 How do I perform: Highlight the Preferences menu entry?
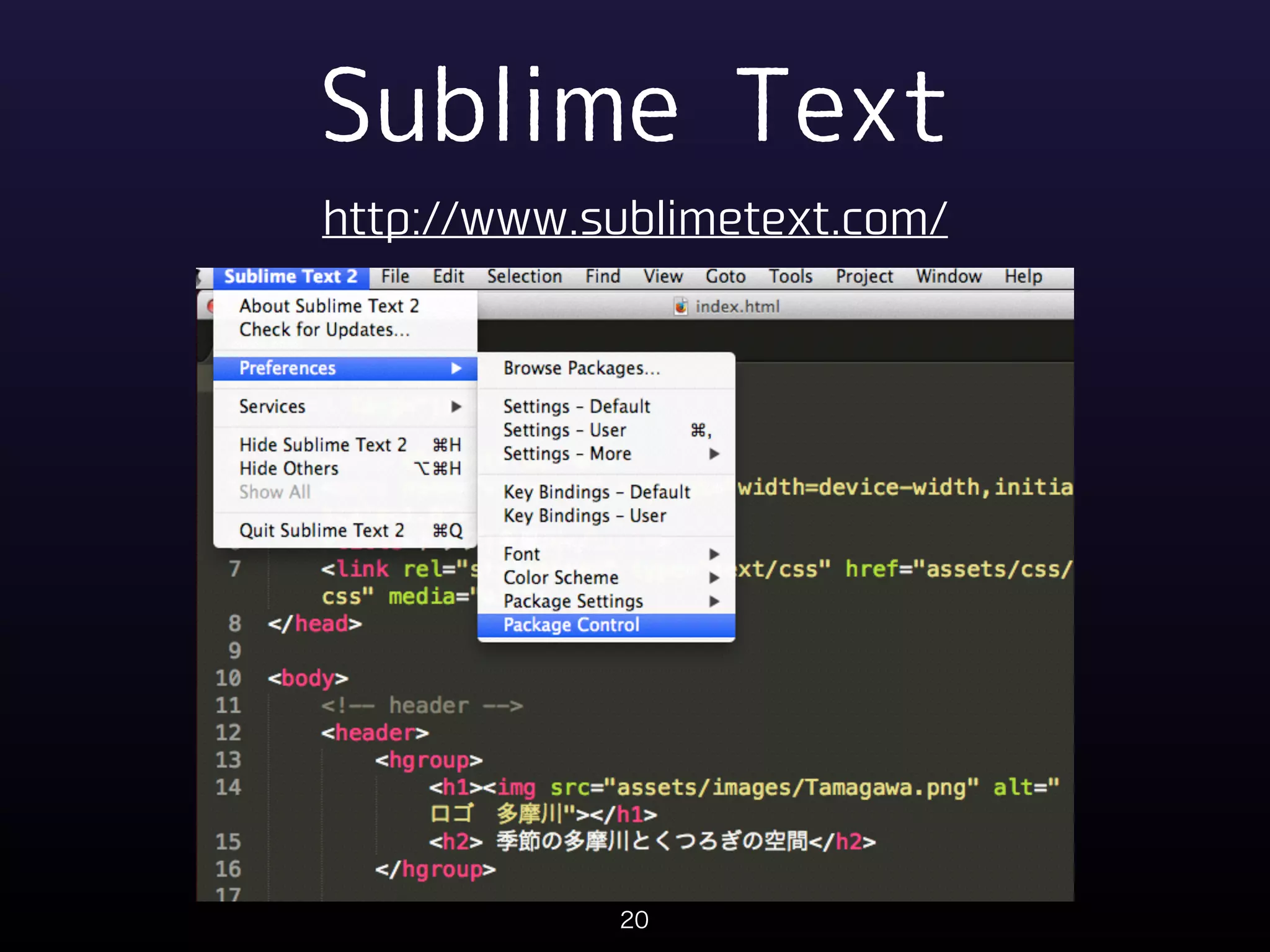point(345,368)
